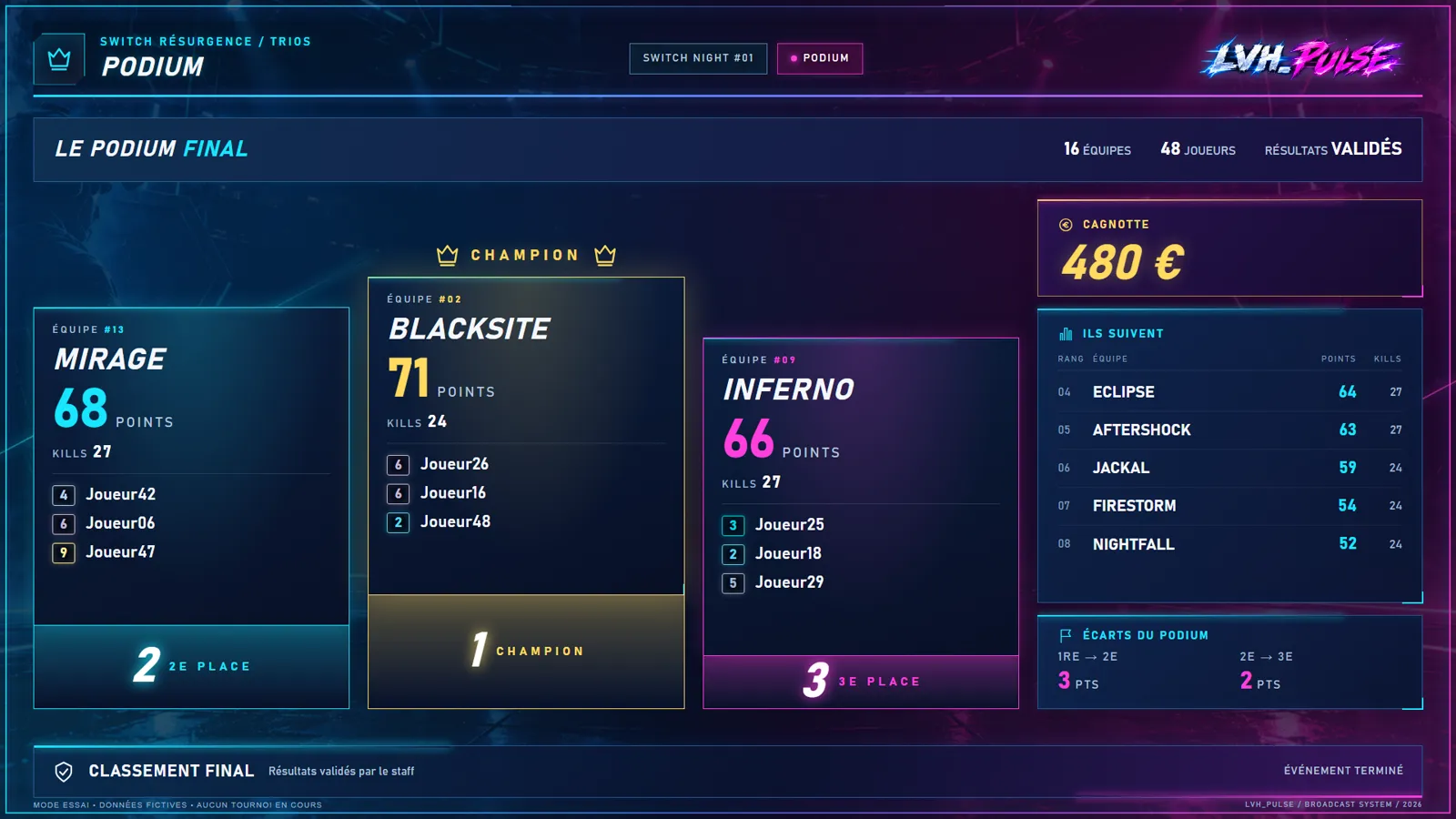The height and width of the screenshot is (819, 1456).
Task: Click the bar chart icon by ILS SUIVENT
Action: pyautogui.click(x=1066, y=334)
